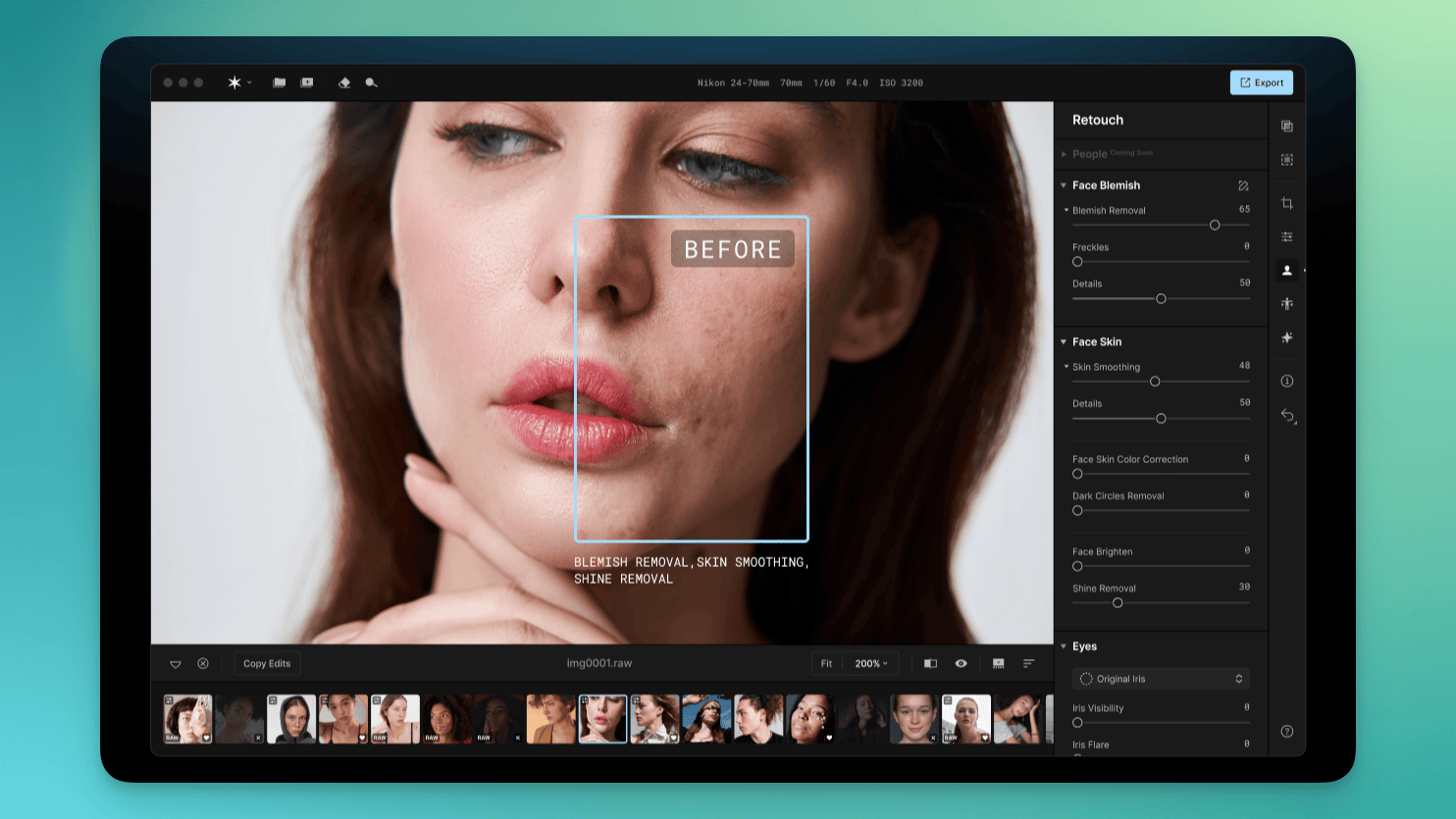Viewport: 1456px width, 819px height.
Task: Select the eraser tool in top toolbar
Action: [344, 83]
